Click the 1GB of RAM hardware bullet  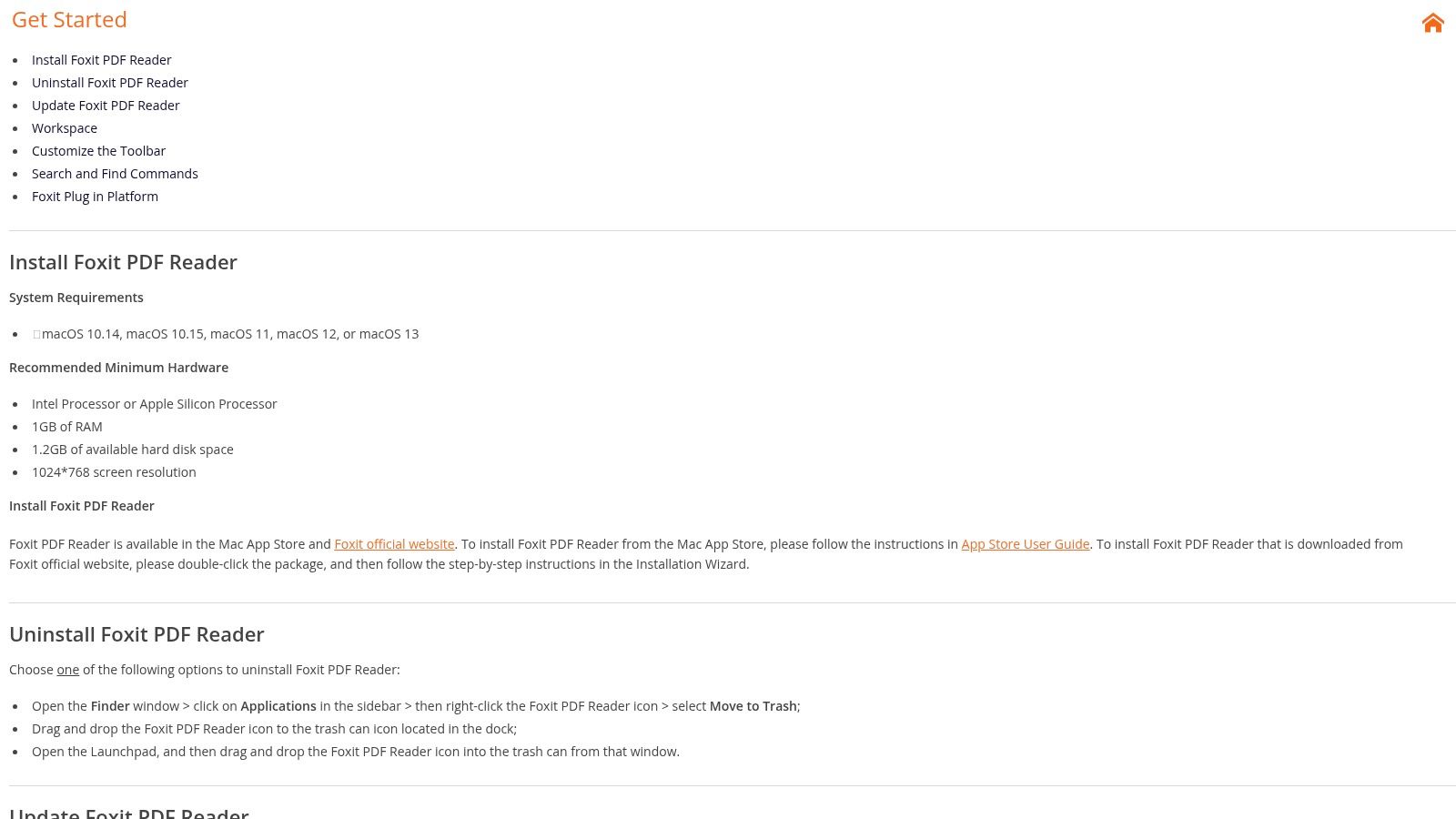point(66,426)
